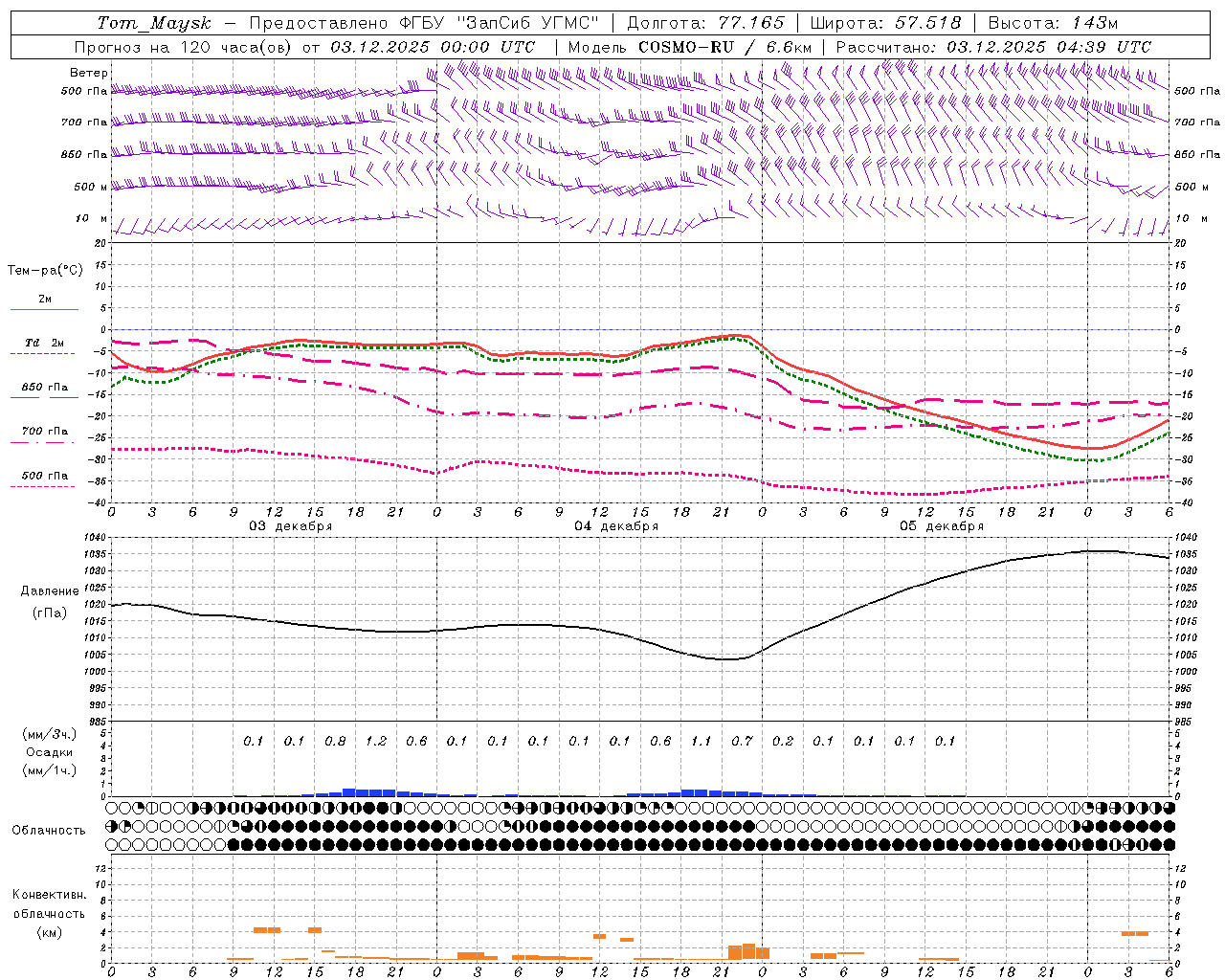
Task: Click the 04 декабря date label
Action: [x=616, y=526]
